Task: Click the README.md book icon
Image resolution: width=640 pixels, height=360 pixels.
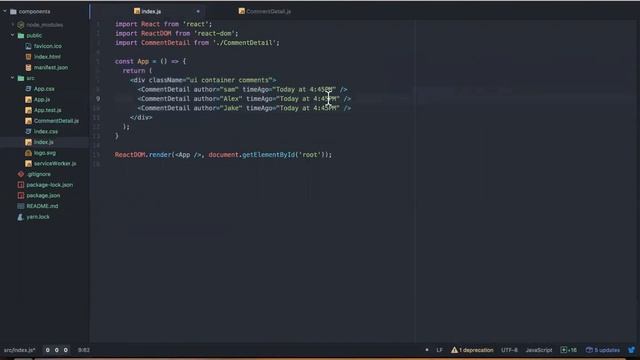Action: click(x=21, y=206)
